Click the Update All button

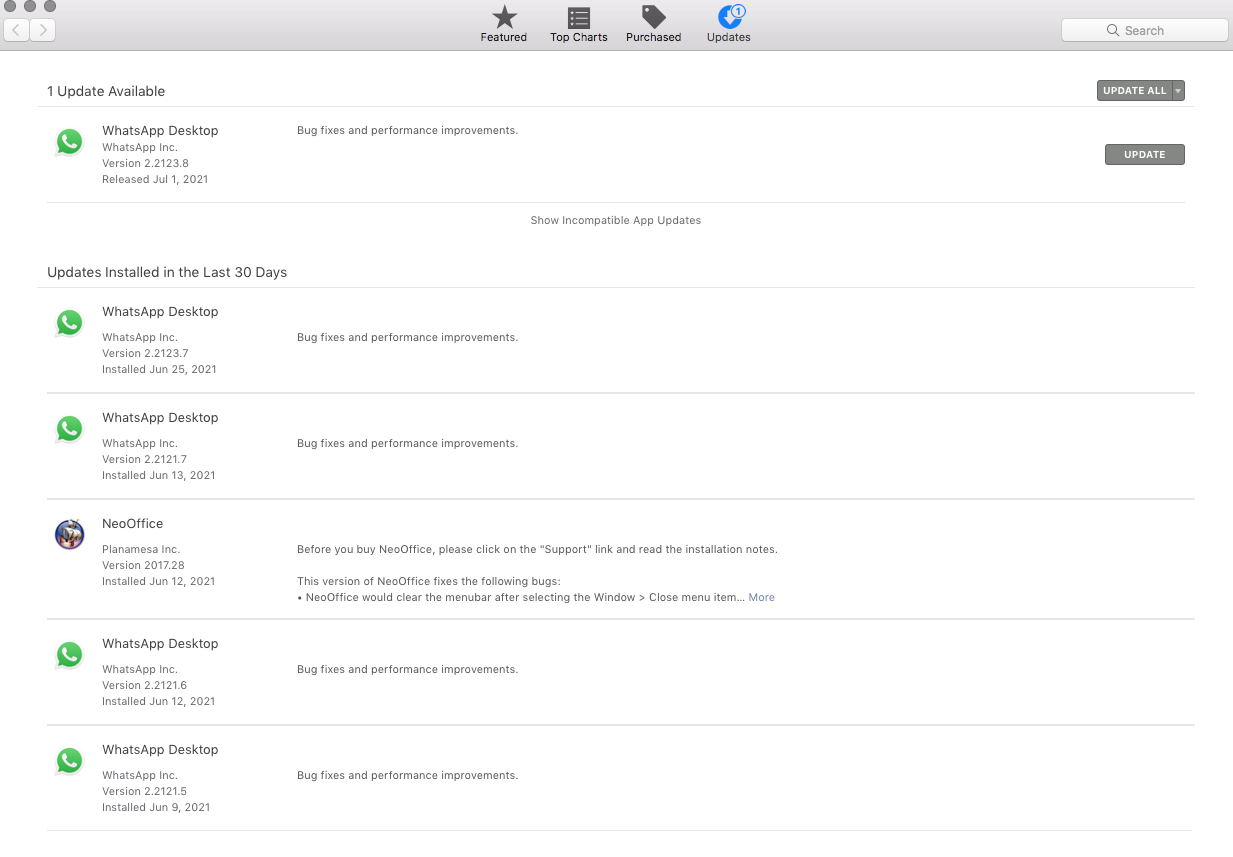tap(1134, 91)
